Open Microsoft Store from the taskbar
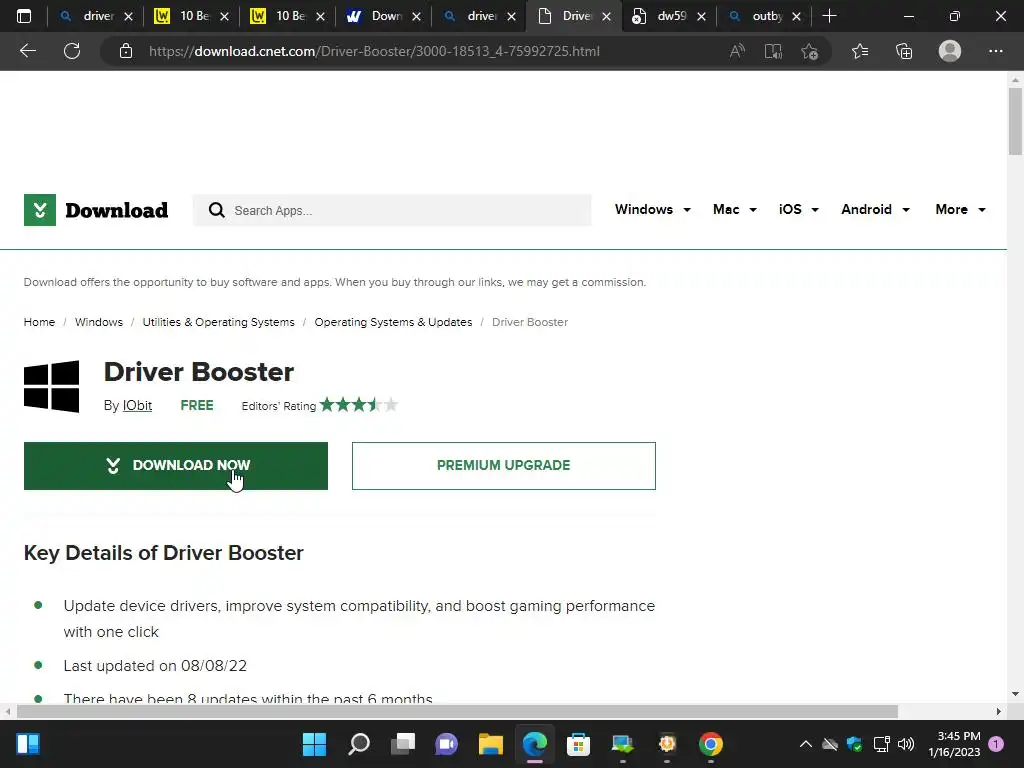 tap(578, 744)
